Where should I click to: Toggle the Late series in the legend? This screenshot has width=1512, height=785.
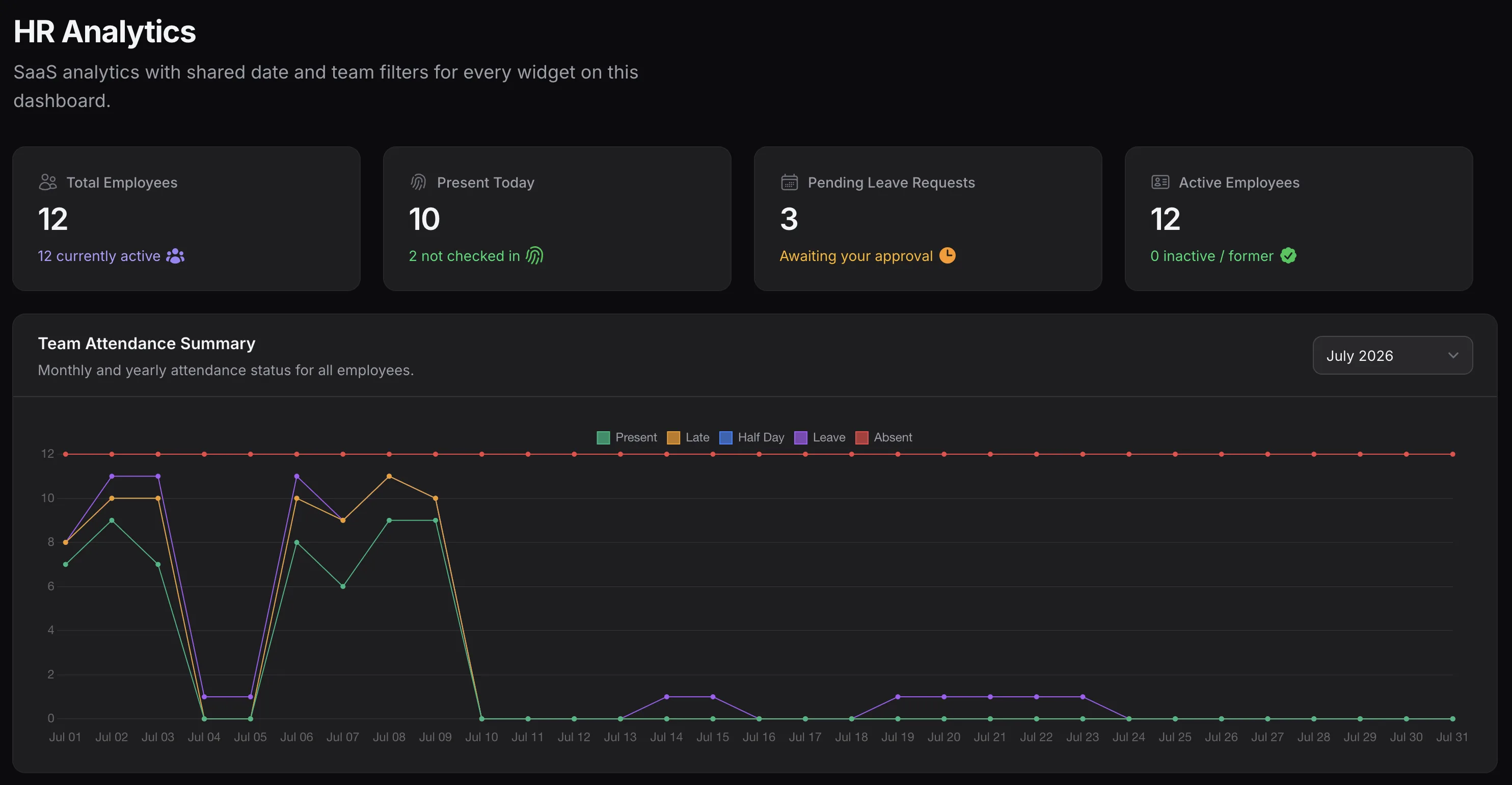click(688, 437)
